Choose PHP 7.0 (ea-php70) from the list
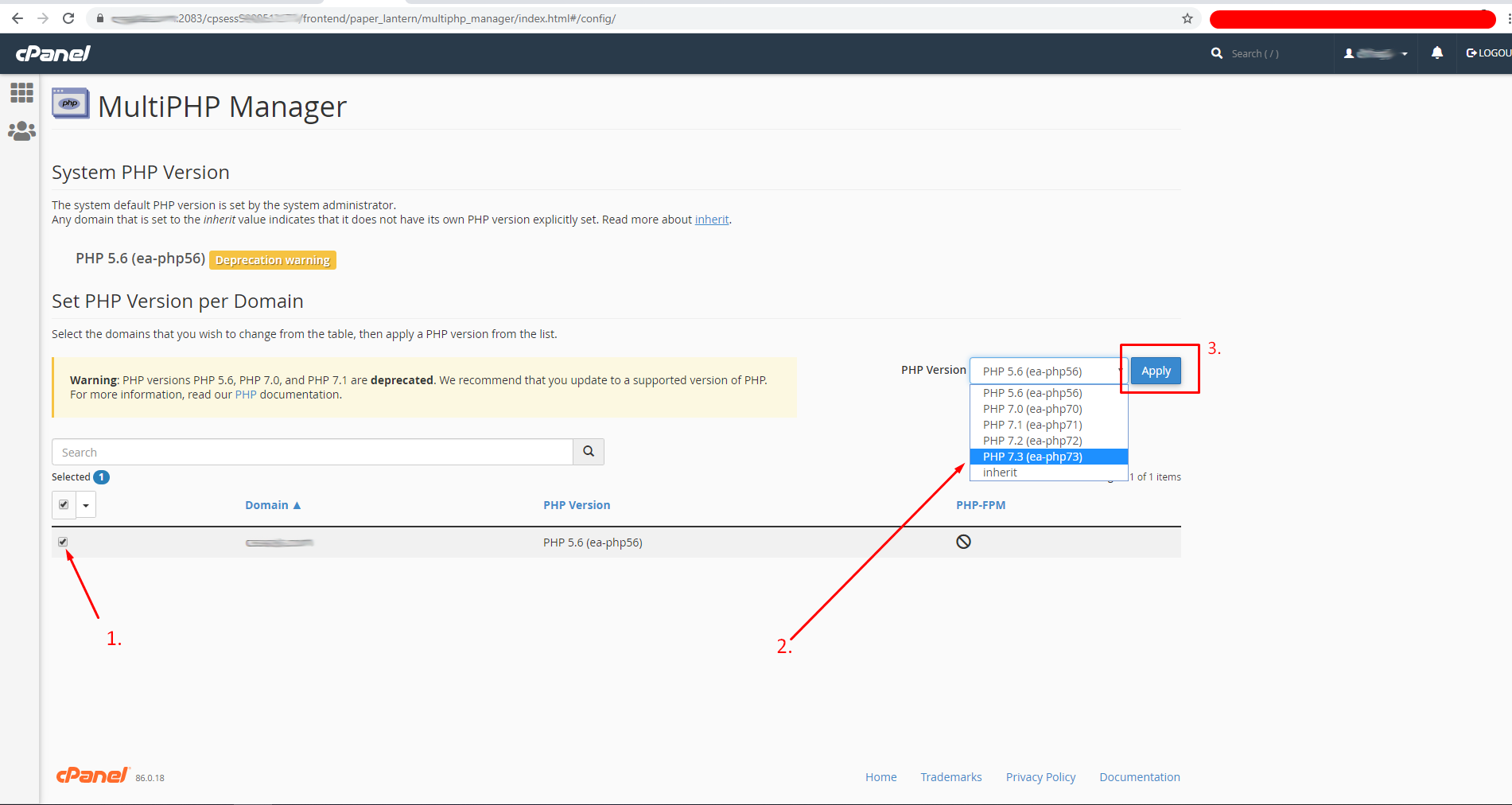The height and width of the screenshot is (805, 1512). [1048, 409]
